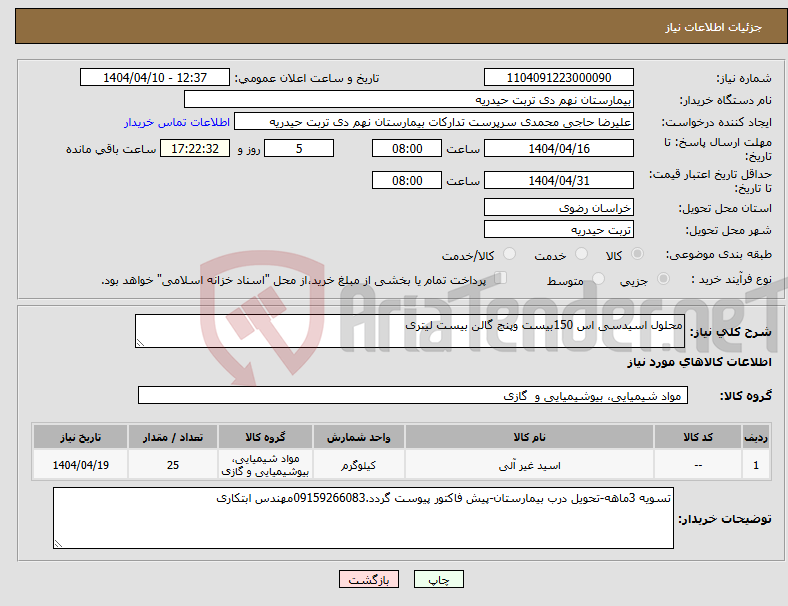Click the price validity date 1404/04/31
Screen dimensions: 788x606
click(558, 180)
